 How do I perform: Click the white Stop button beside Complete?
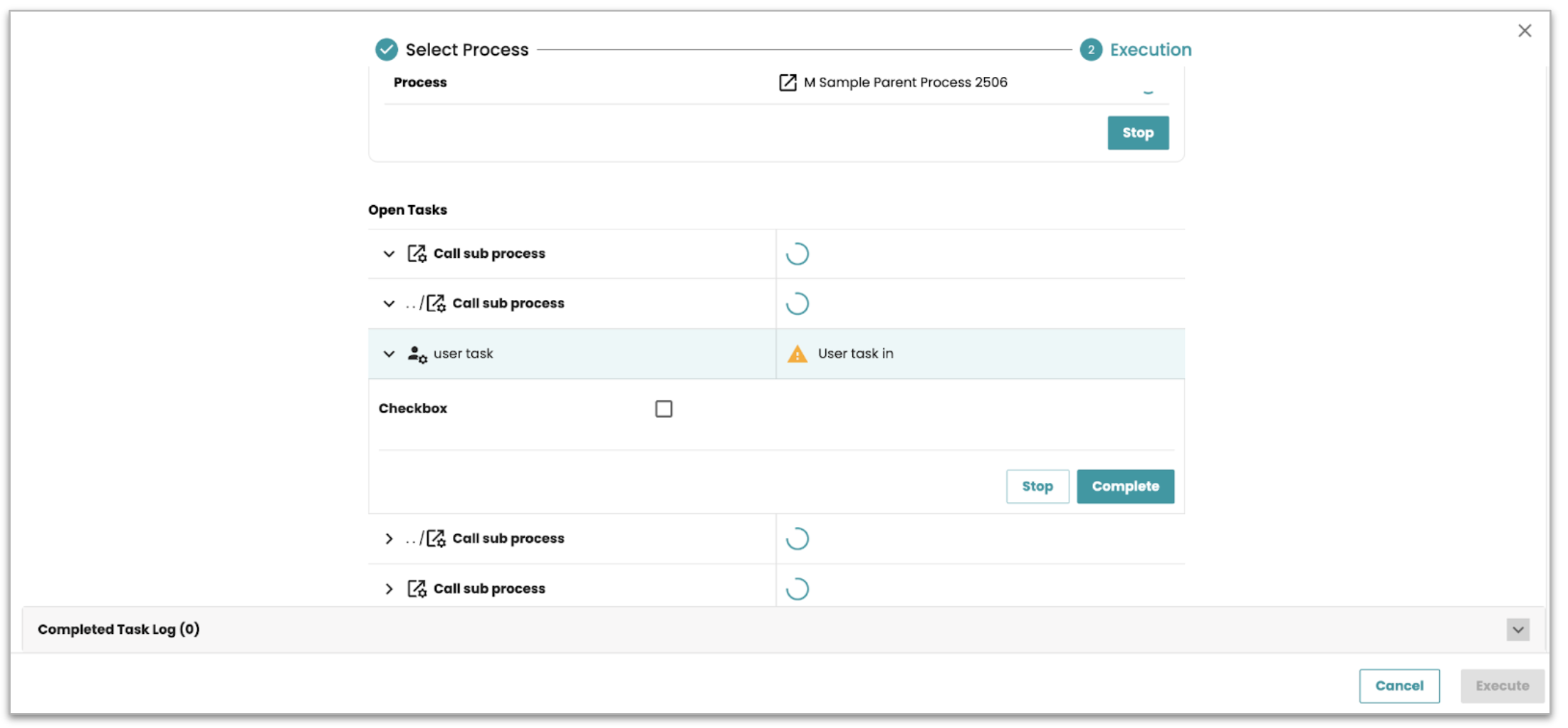click(x=1037, y=487)
